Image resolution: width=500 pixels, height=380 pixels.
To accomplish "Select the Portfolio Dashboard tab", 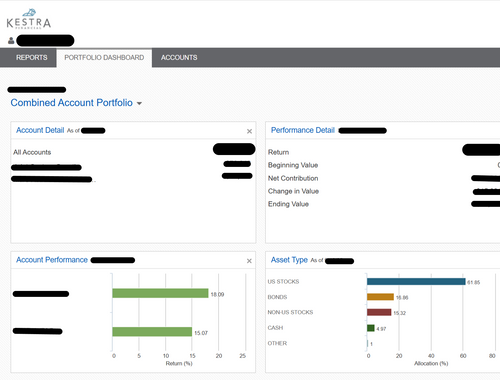I will [104, 58].
